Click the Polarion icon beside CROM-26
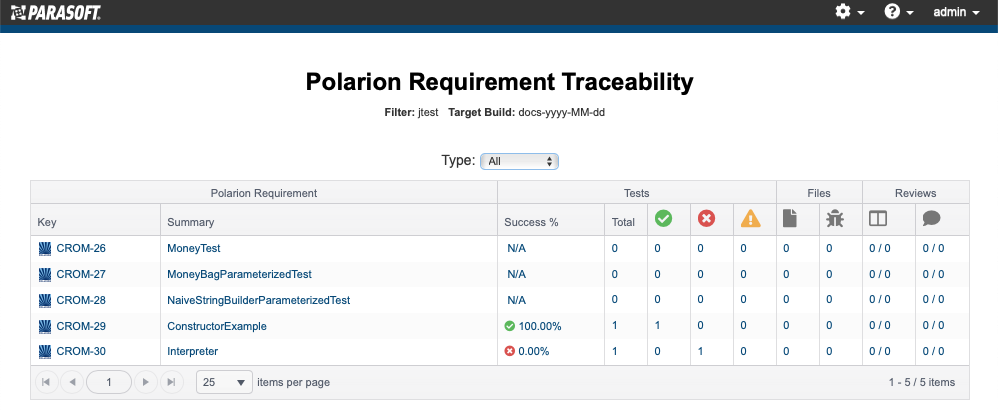This screenshot has width=998, height=410. click(45, 248)
